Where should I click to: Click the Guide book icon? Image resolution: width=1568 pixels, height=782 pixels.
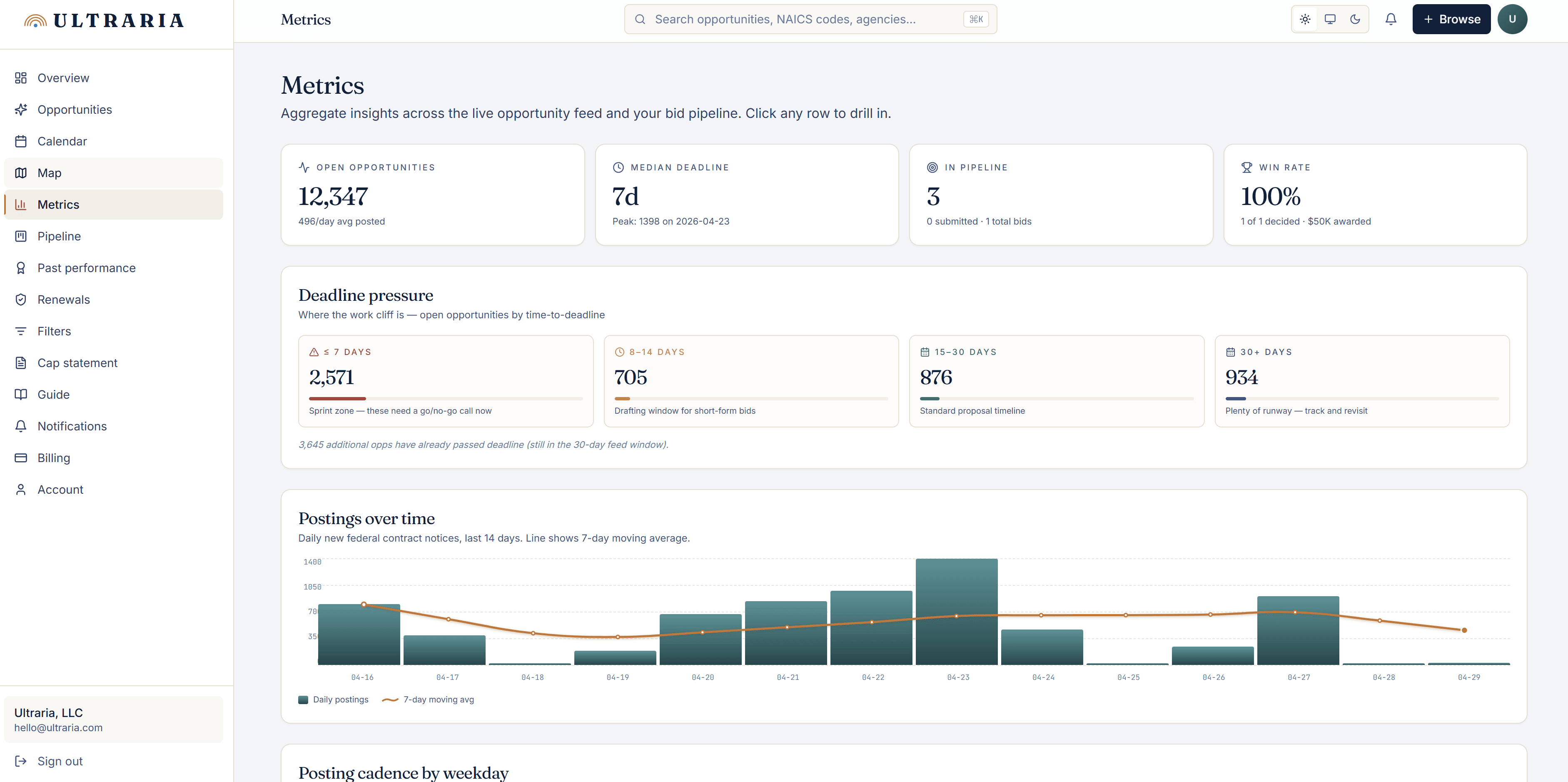point(21,395)
